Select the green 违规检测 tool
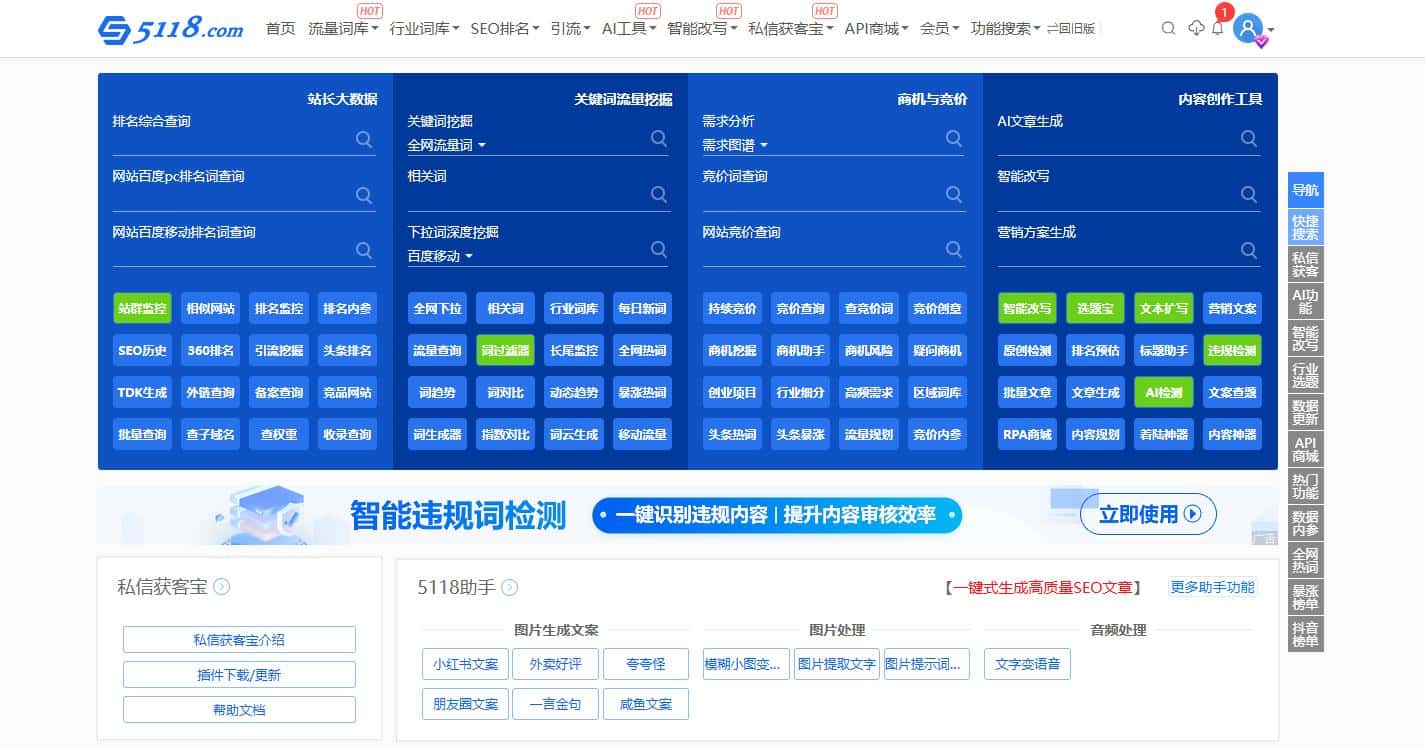The width and height of the screenshot is (1425, 747). 1231,350
